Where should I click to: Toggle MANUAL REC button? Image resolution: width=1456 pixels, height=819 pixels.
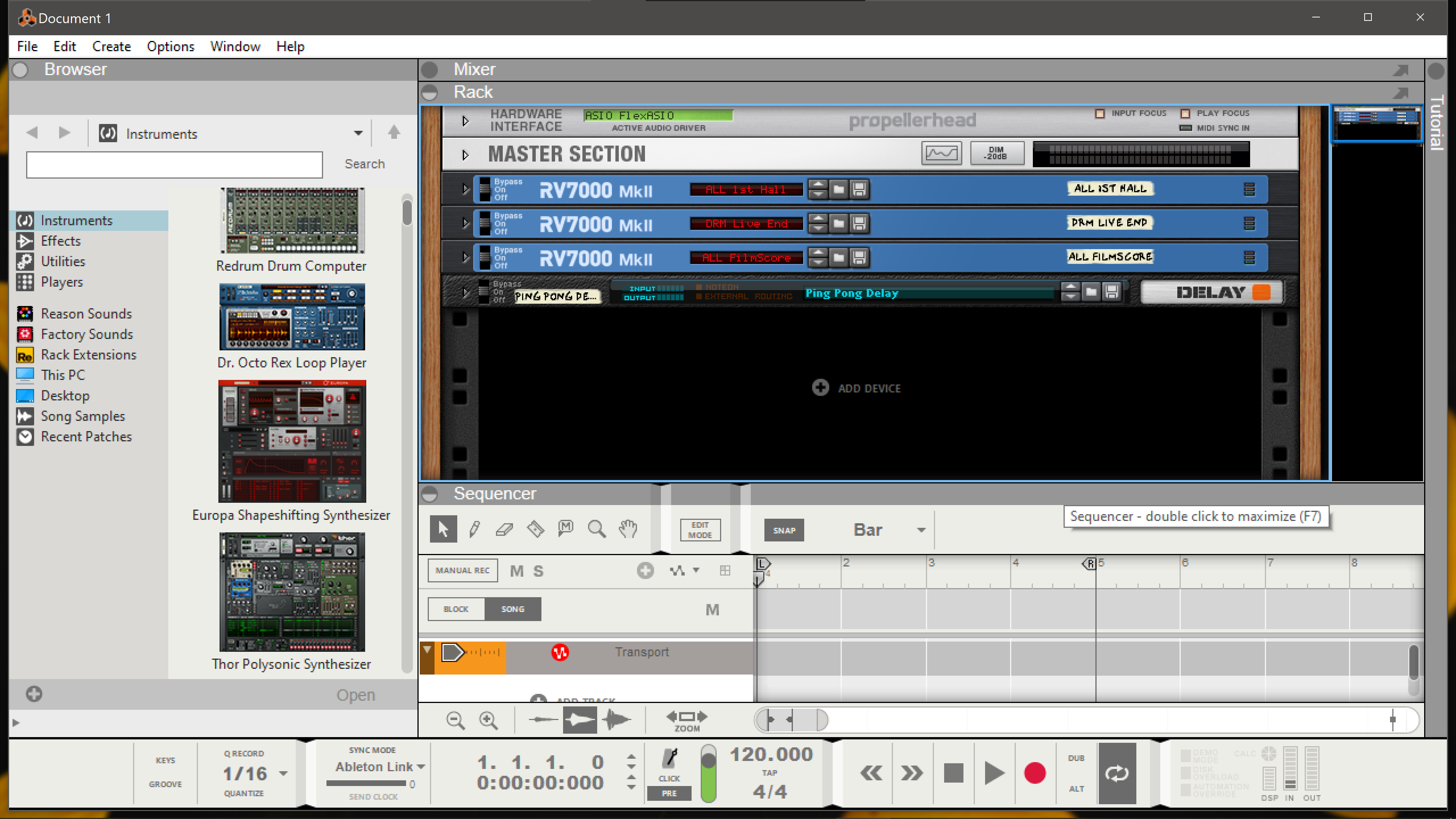(x=462, y=570)
